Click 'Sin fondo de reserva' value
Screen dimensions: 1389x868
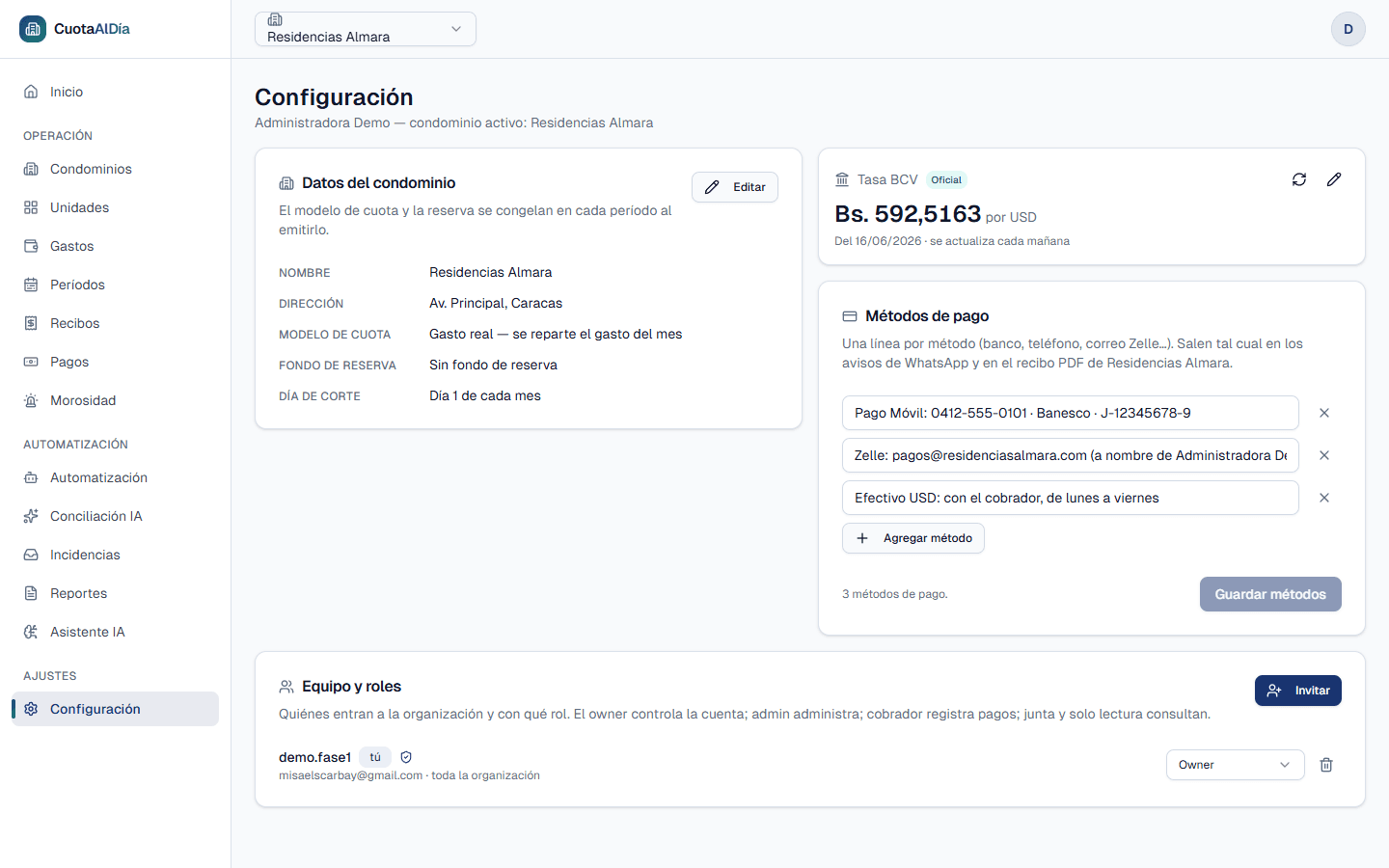(x=493, y=365)
